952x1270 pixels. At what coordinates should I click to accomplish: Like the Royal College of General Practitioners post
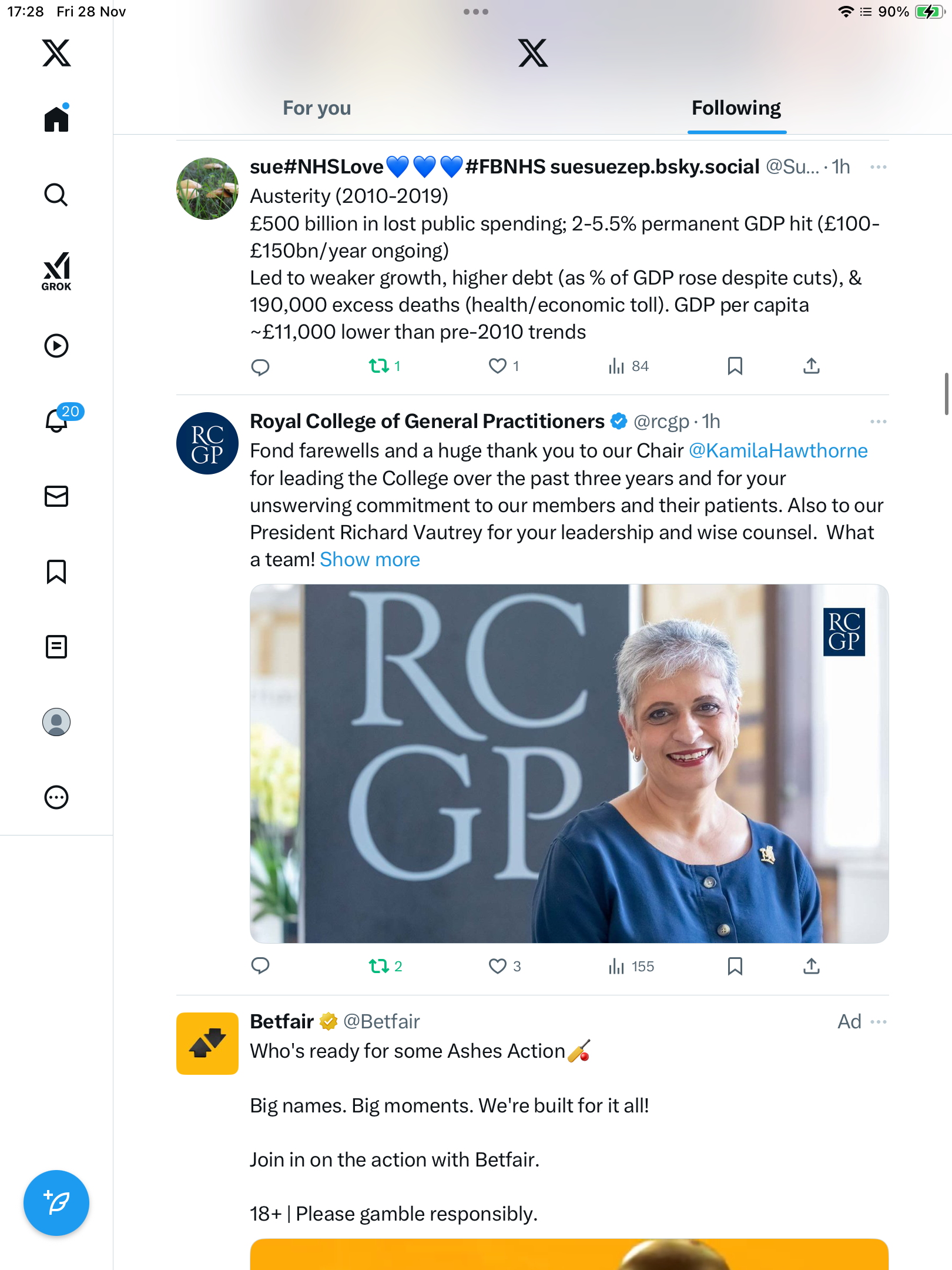click(498, 966)
